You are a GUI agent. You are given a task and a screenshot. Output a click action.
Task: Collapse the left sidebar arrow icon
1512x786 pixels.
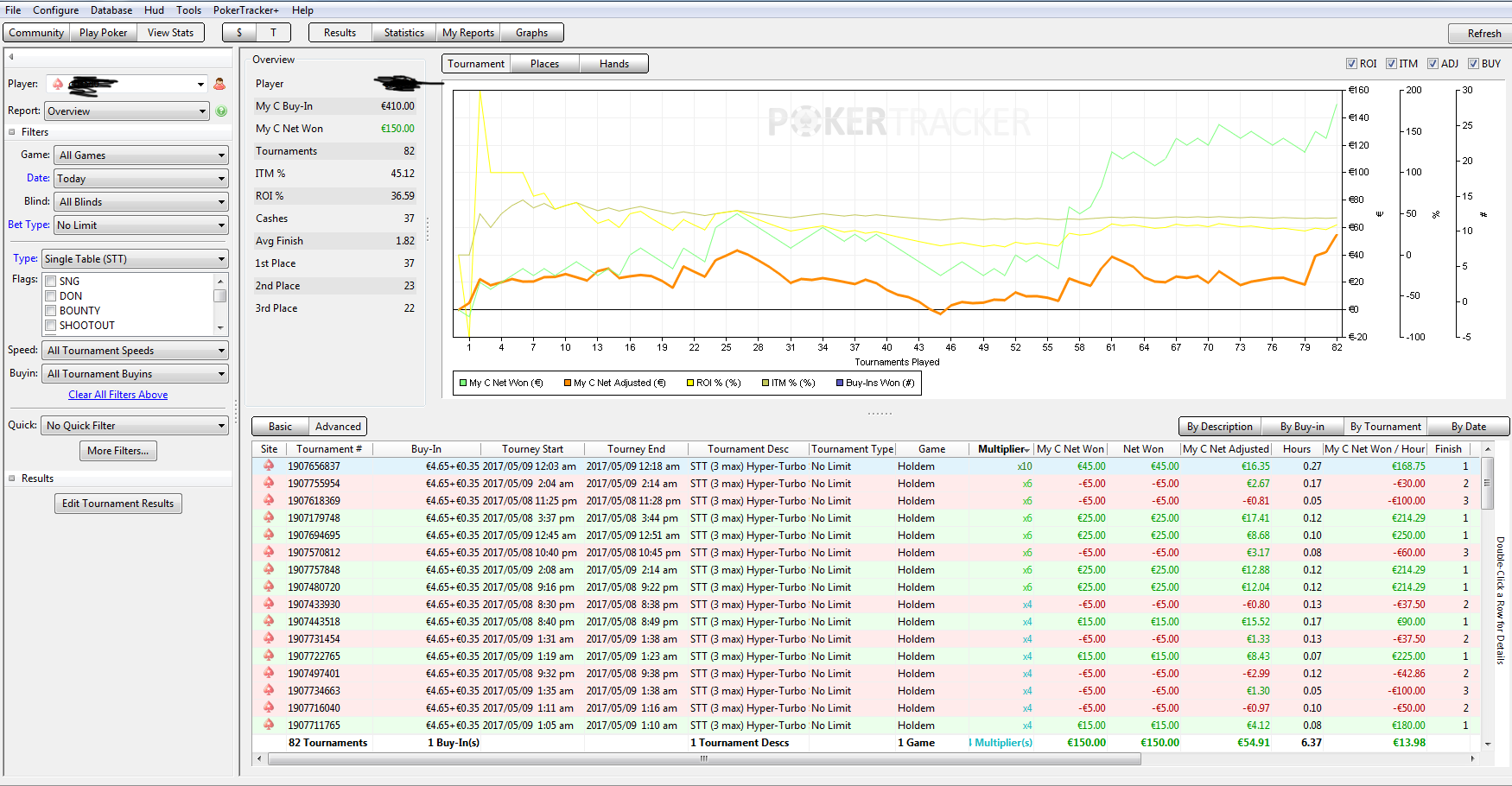[11, 57]
